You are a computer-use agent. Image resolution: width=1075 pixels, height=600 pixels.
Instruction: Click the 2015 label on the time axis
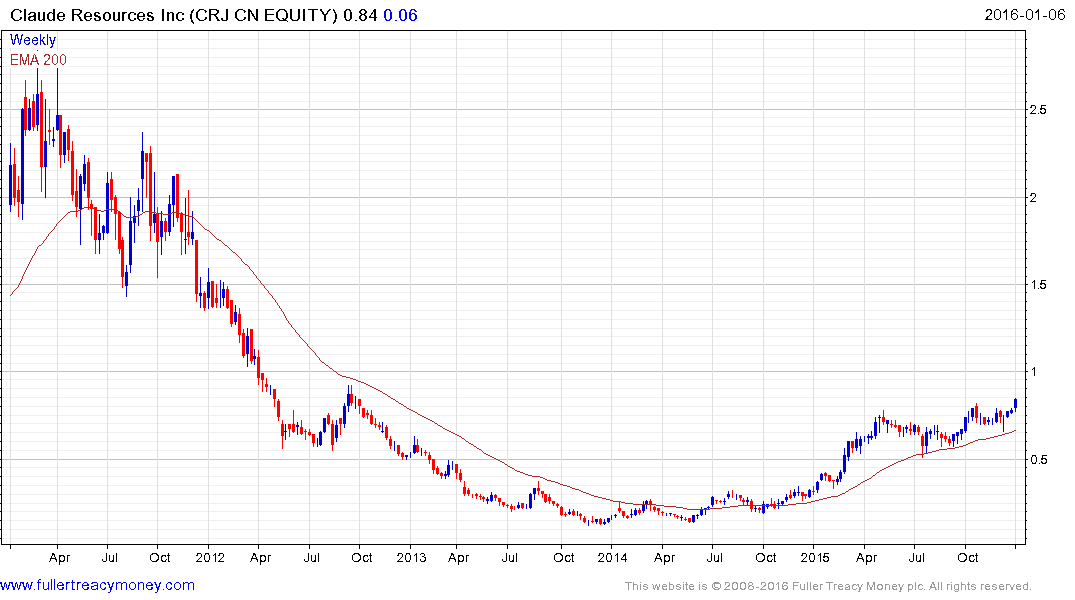point(814,557)
